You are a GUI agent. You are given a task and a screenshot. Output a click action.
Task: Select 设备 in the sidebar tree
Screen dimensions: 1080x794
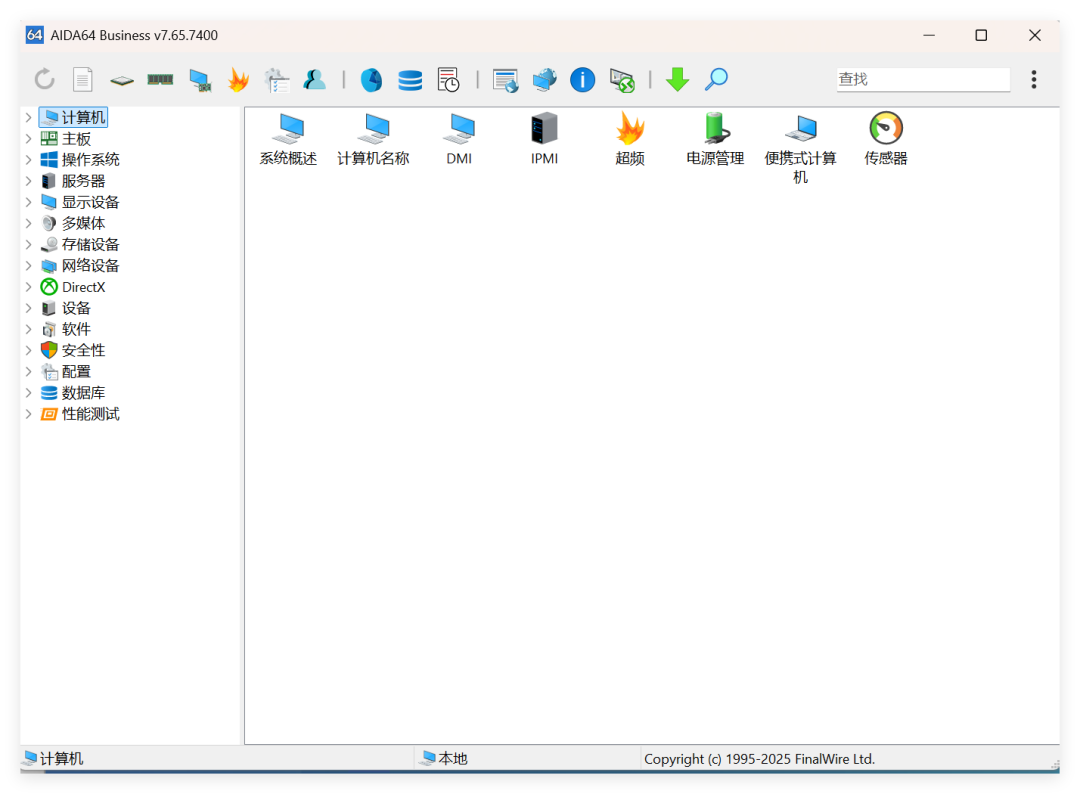coord(76,308)
